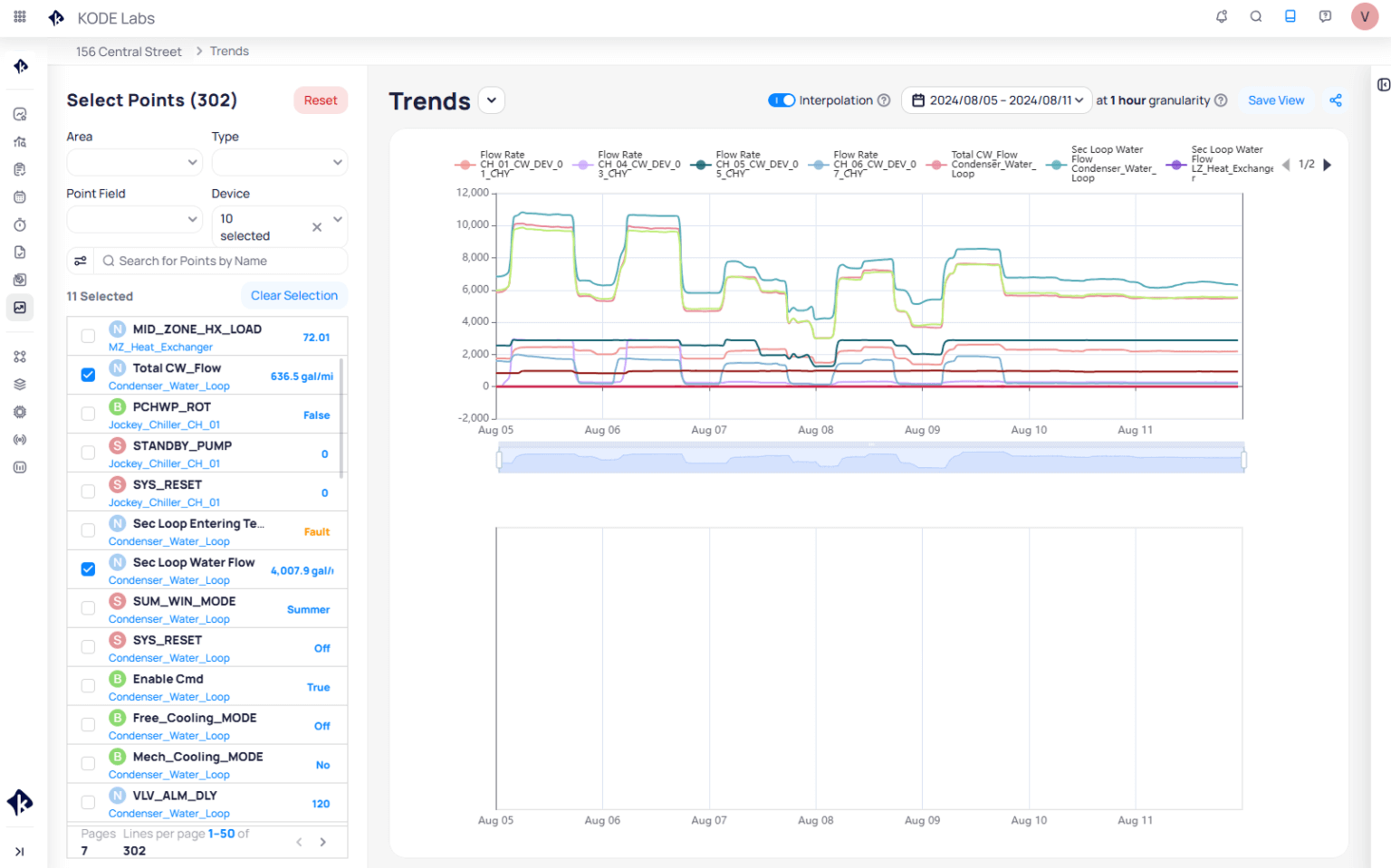Check the SUM_WIN_MODE checkbox
The image size is (1391, 868).
click(x=88, y=608)
